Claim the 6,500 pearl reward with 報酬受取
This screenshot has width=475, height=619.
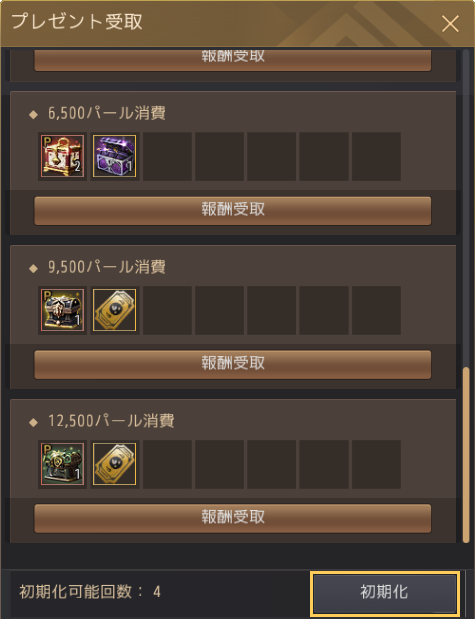click(x=233, y=210)
